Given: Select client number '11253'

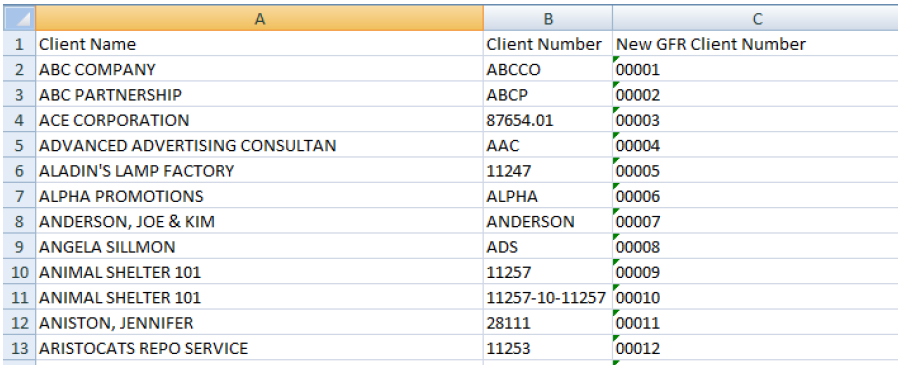Looking at the screenshot, I should pos(548,348).
